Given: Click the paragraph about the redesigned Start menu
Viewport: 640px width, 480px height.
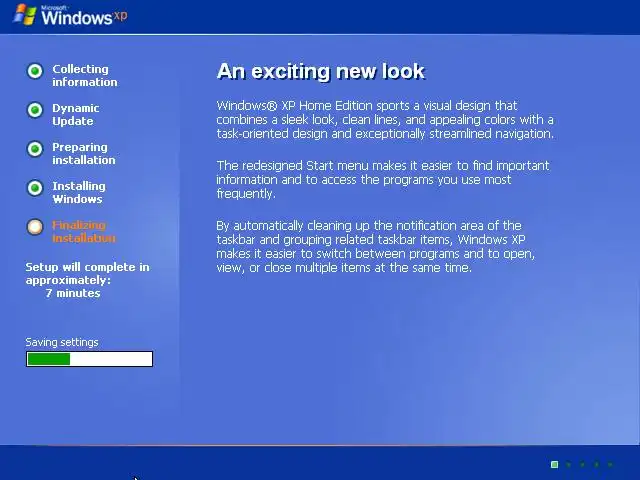Looking at the screenshot, I should pyautogui.click(x=383, y=180).
